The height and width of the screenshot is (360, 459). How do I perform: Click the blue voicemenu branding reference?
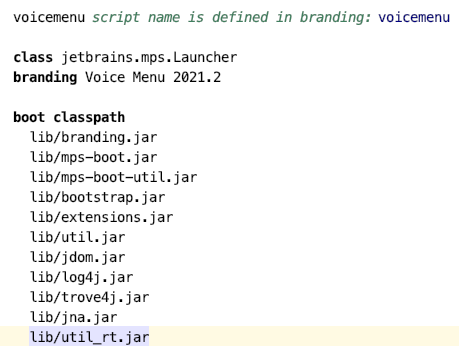pyautogui.click(x=414, y=17)
